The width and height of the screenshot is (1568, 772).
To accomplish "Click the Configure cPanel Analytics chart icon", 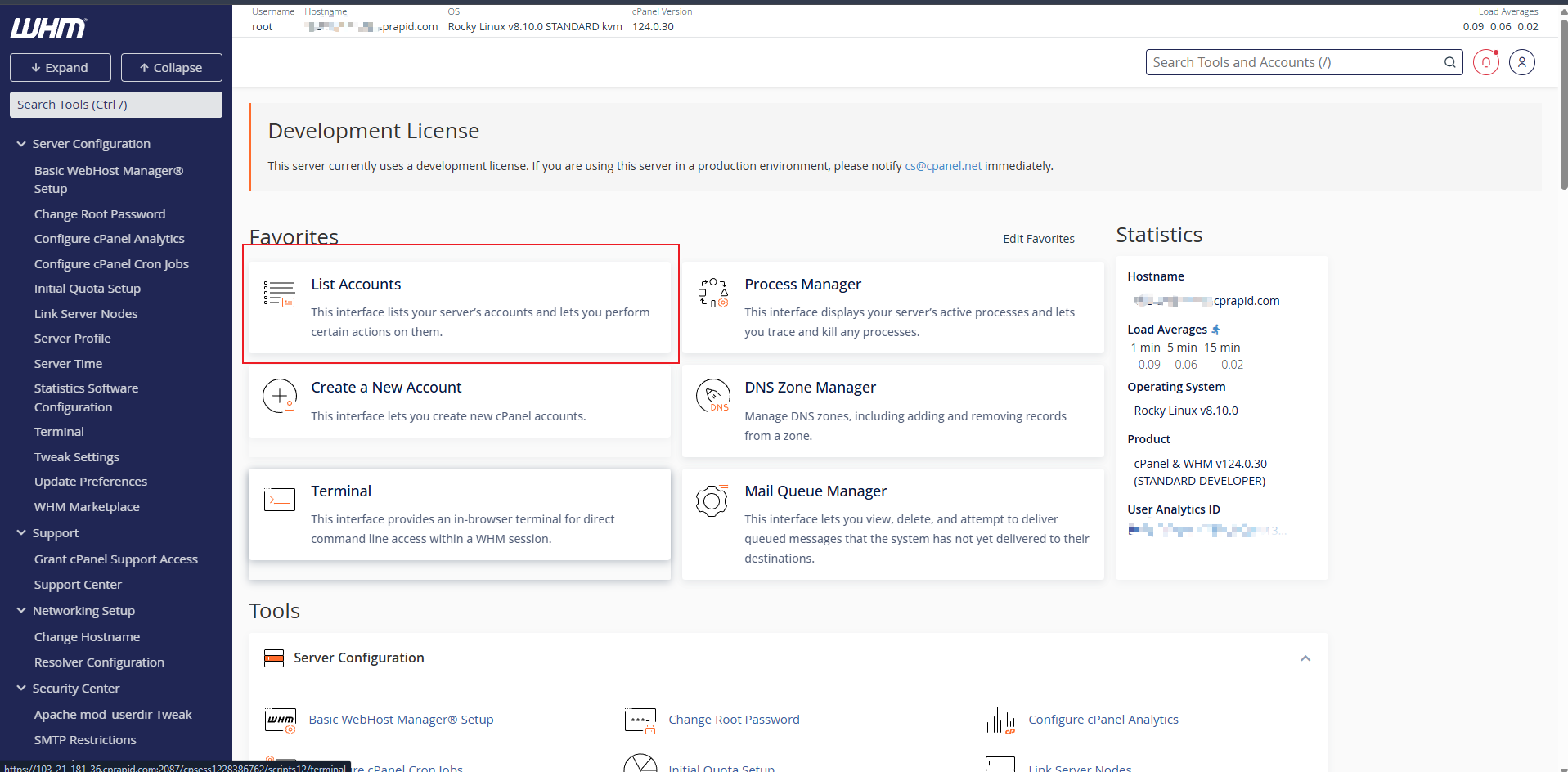I will click(x=1000, y=720).
